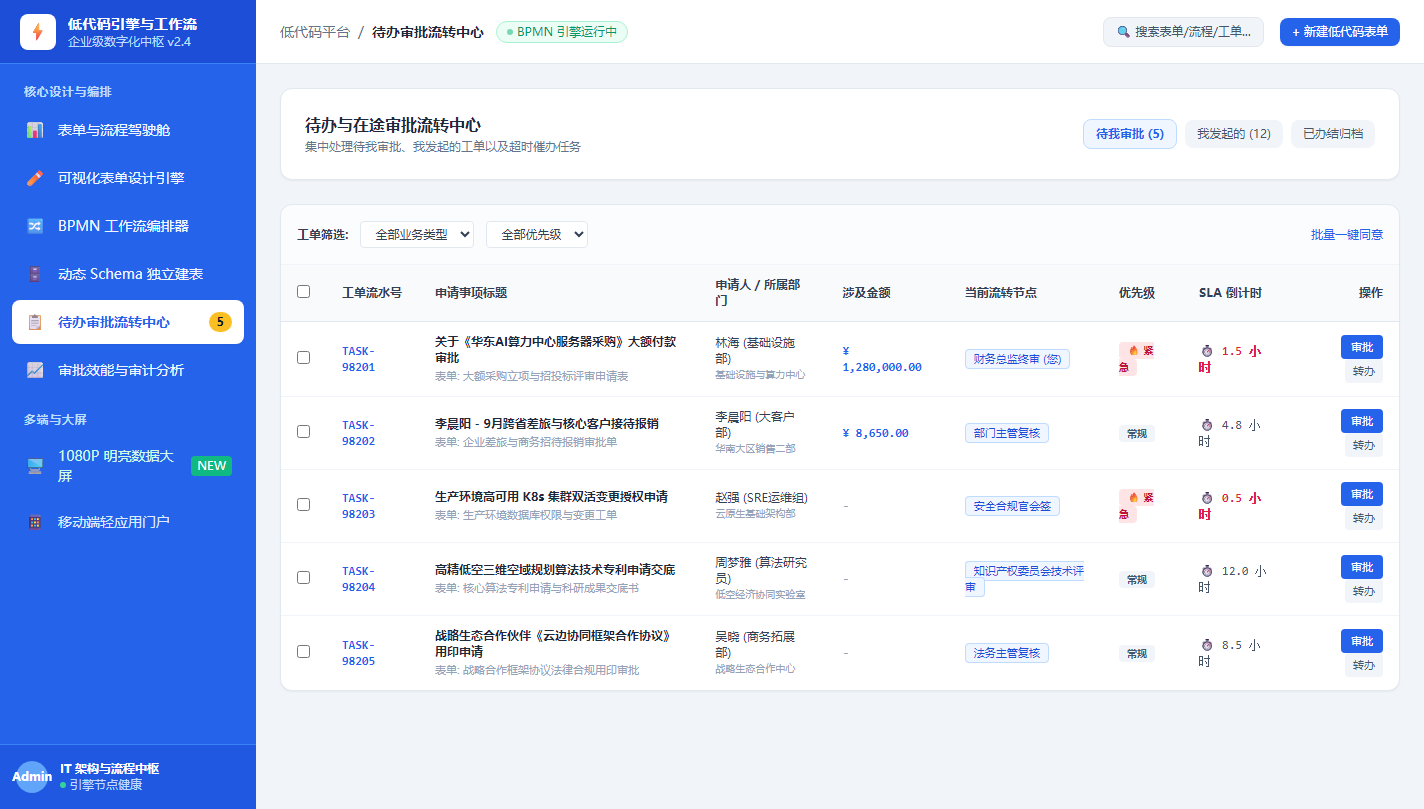Check the box for TASK-98202
Screen dimensions: 1424x809
pos(304,431)
